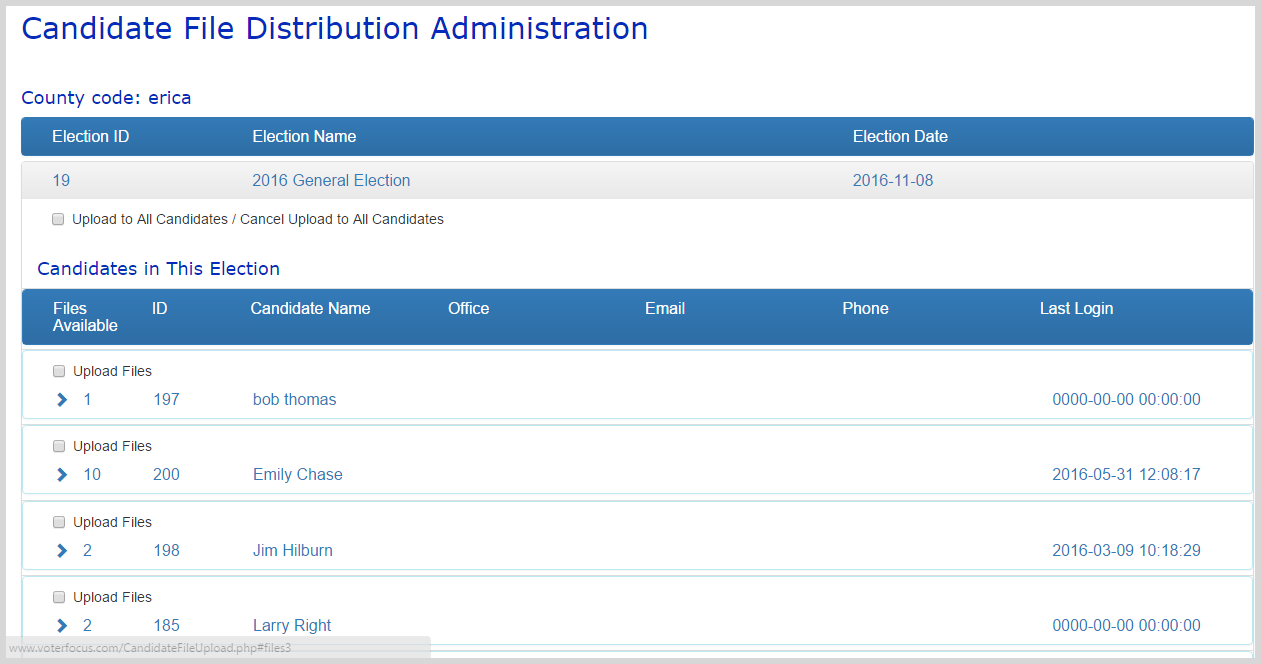
Task: Click files count 1 for bob thomas
Action: pyautogui.click(x=87, y=400)
